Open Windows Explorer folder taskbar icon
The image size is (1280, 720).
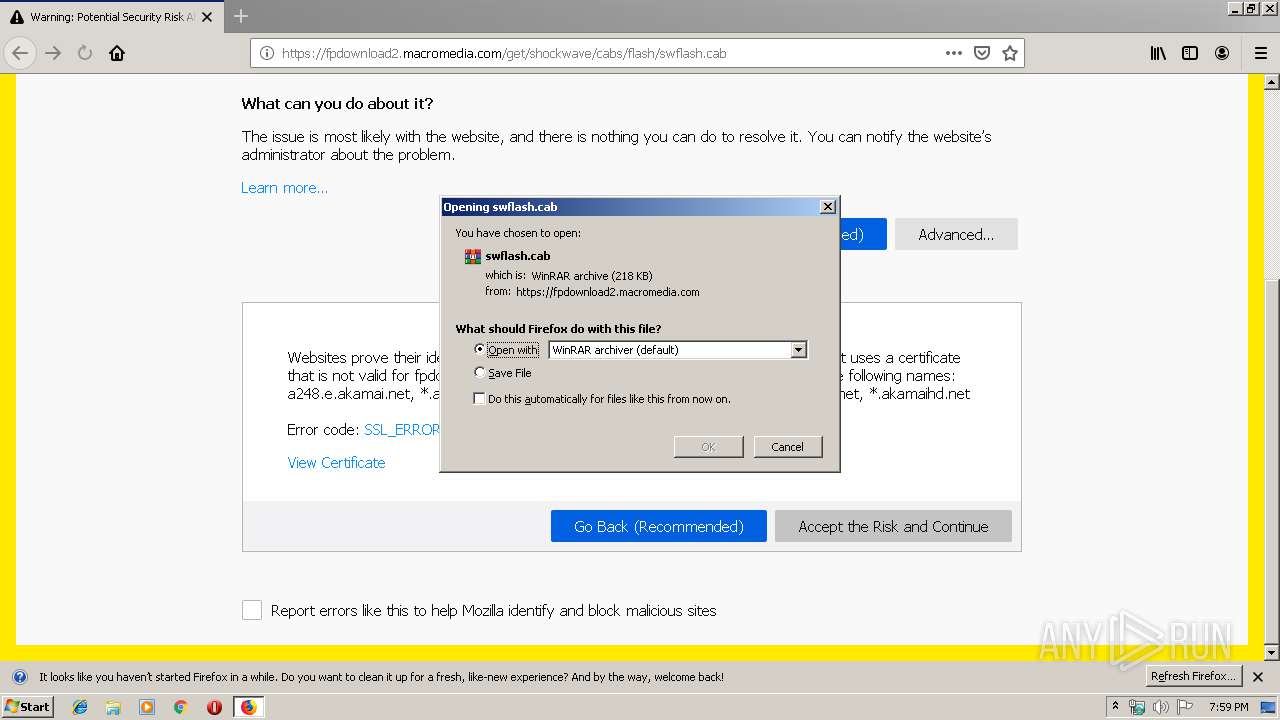pos(113,707)
